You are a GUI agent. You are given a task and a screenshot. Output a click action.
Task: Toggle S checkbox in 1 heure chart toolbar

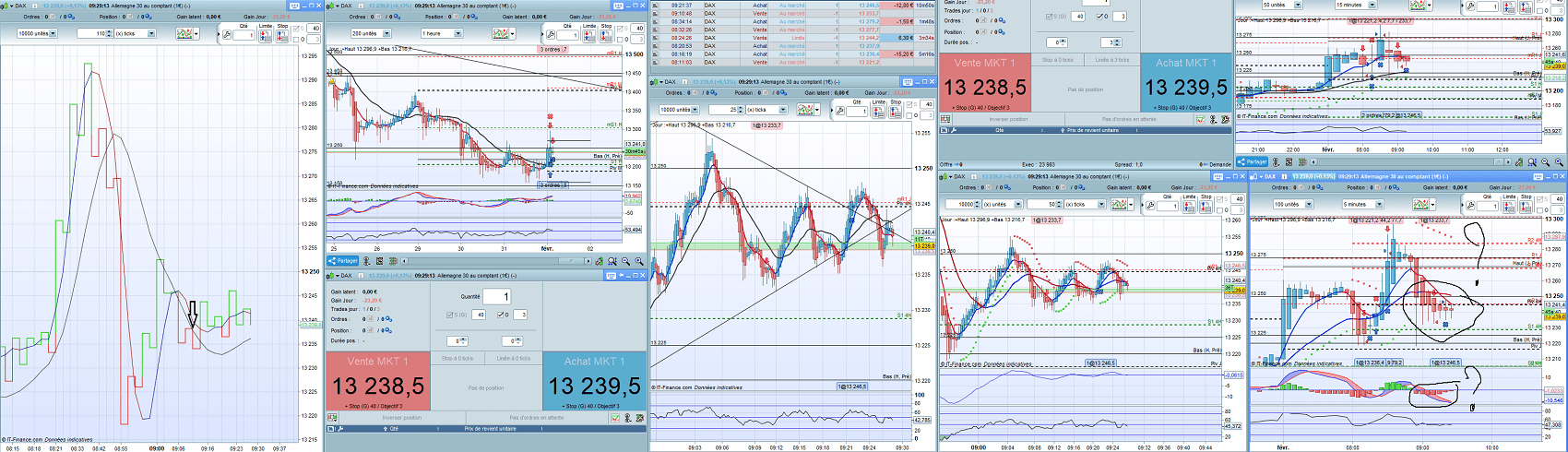pyautogui.click(x=620, y=29)
